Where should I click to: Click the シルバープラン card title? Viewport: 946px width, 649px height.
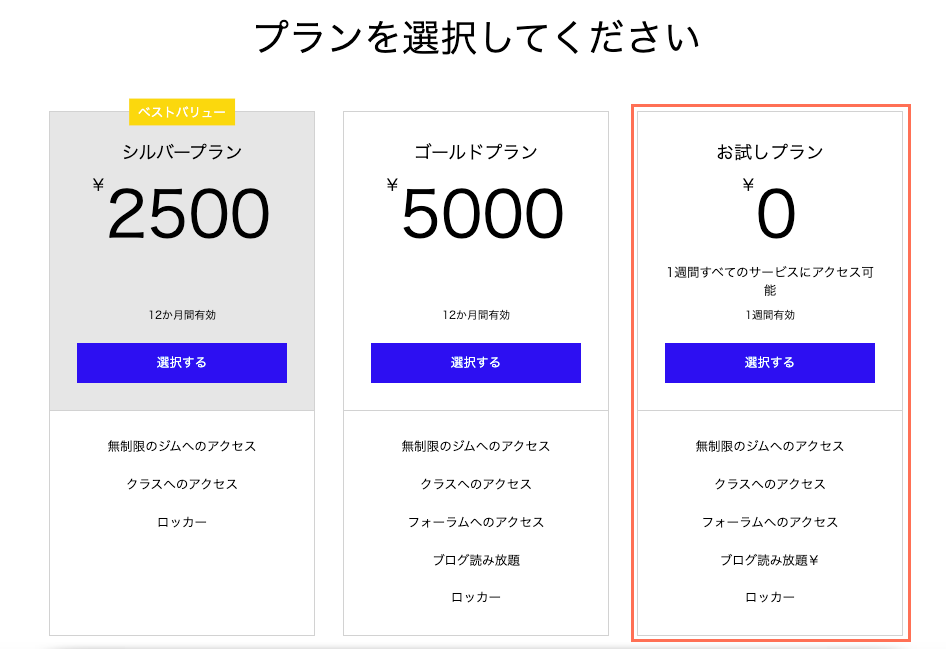[x=181, y=152]
